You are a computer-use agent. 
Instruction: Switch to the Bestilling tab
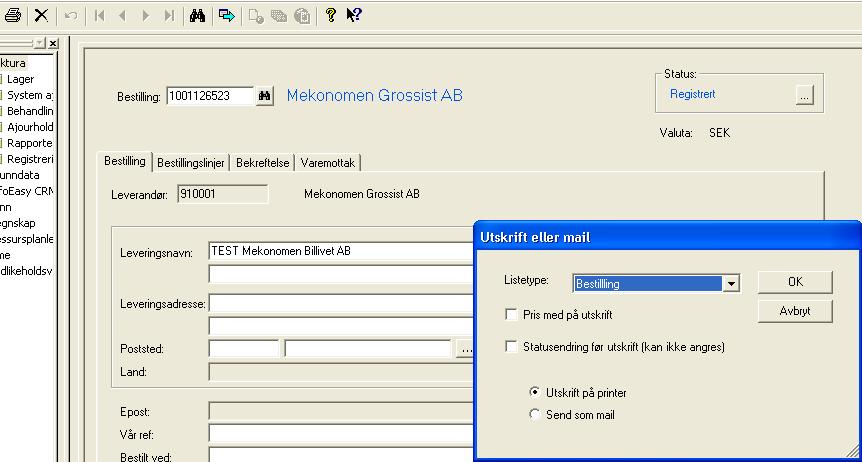pos(125,161)
